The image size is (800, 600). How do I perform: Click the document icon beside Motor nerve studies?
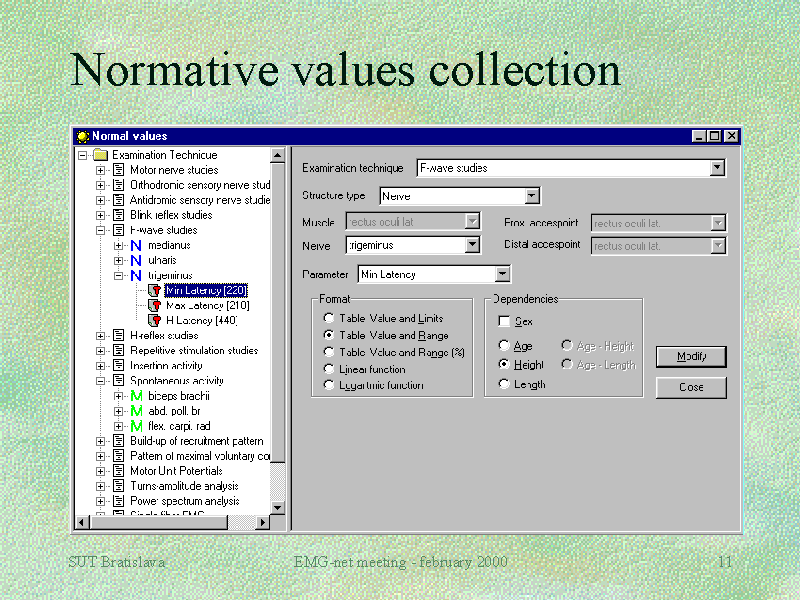coord(117,169)
